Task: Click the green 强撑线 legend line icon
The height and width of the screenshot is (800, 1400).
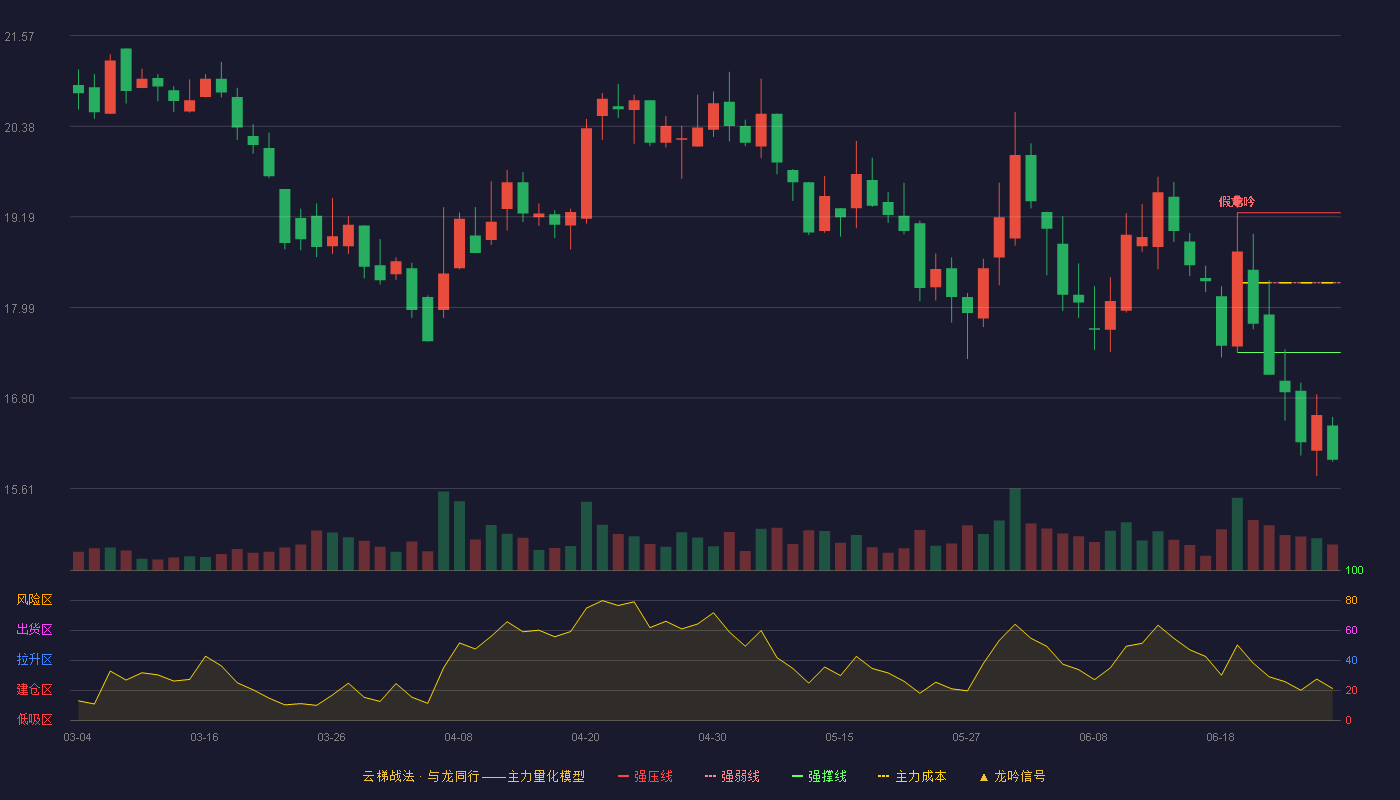Action: point(797,776)
